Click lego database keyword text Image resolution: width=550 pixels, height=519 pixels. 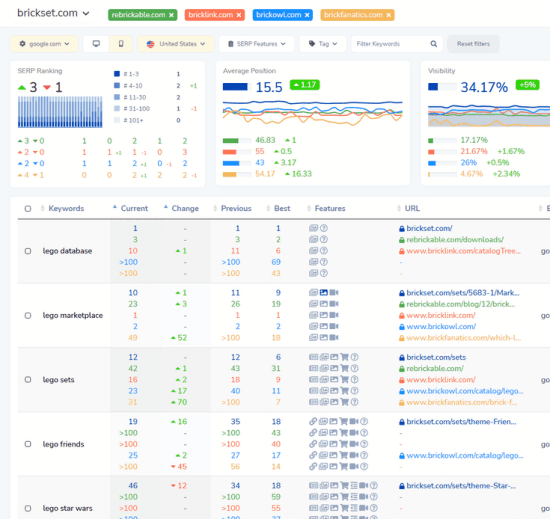pyautogui.click(x=67, y=251)
